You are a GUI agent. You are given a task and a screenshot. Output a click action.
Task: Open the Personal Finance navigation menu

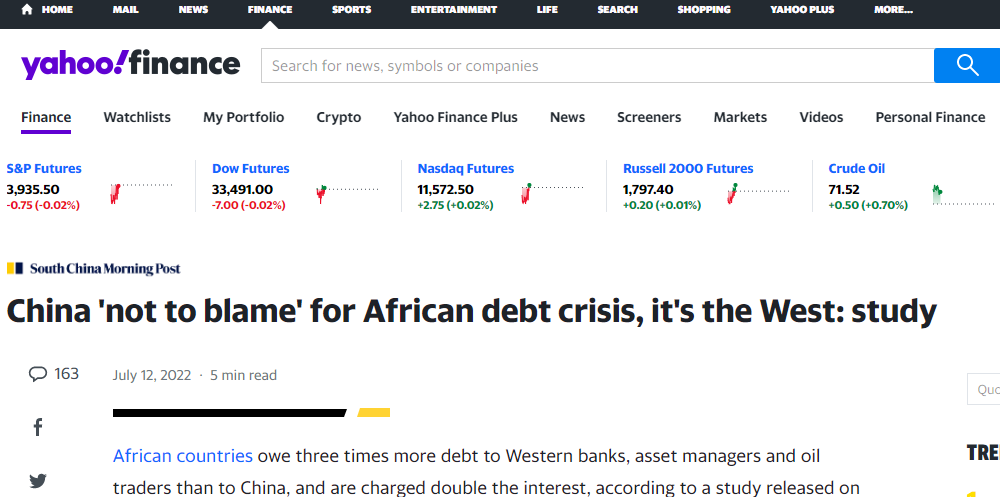point(930,117)
